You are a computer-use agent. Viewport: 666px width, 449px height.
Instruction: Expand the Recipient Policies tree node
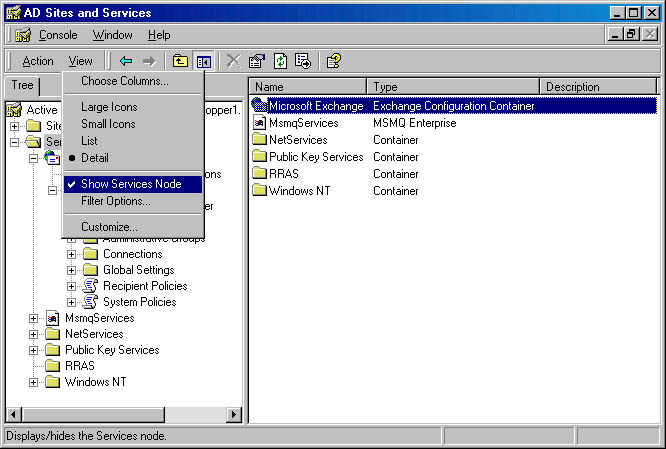coord(71,286)
